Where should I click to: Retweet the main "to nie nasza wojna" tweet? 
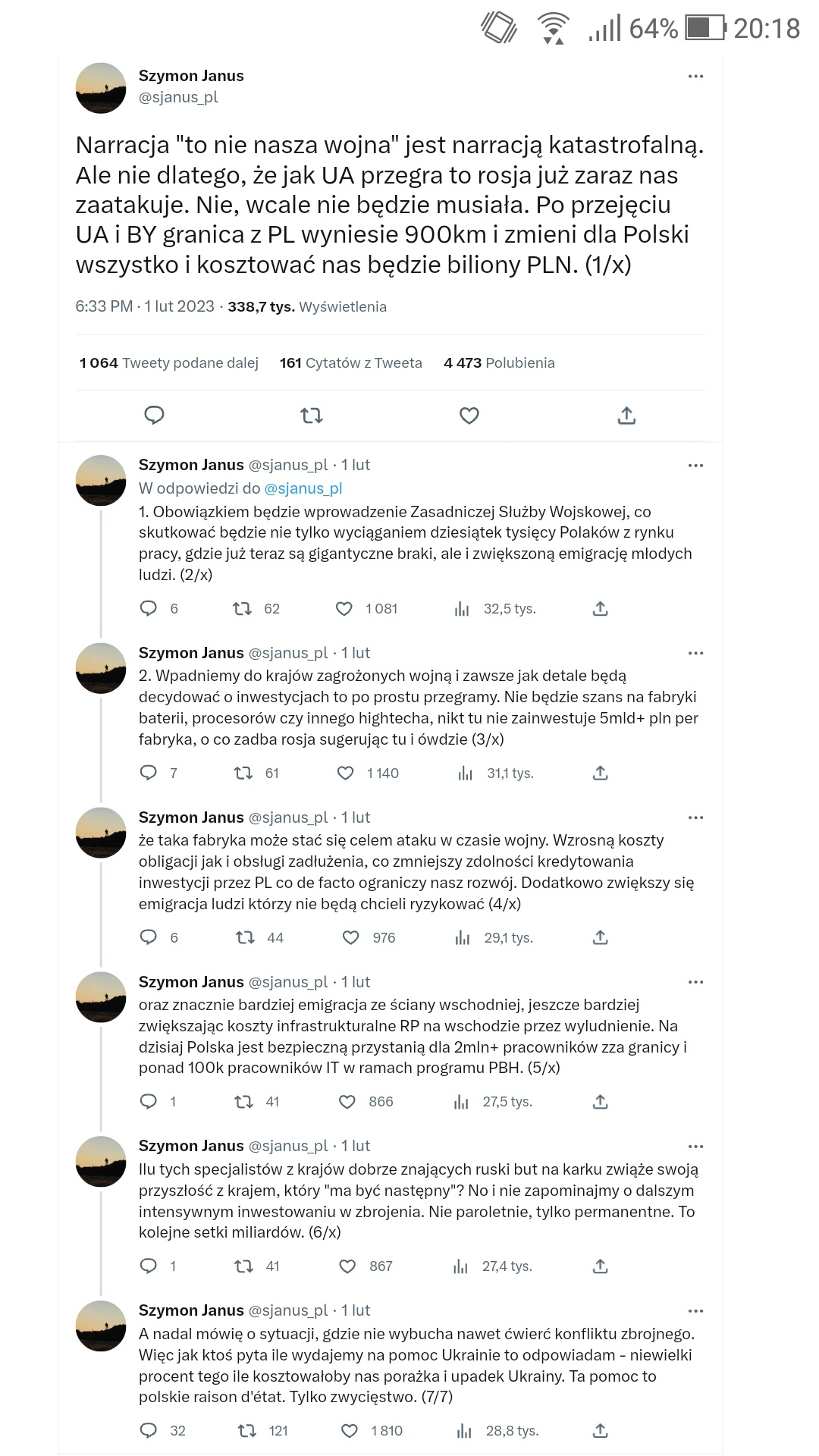[x=312, y=415]
